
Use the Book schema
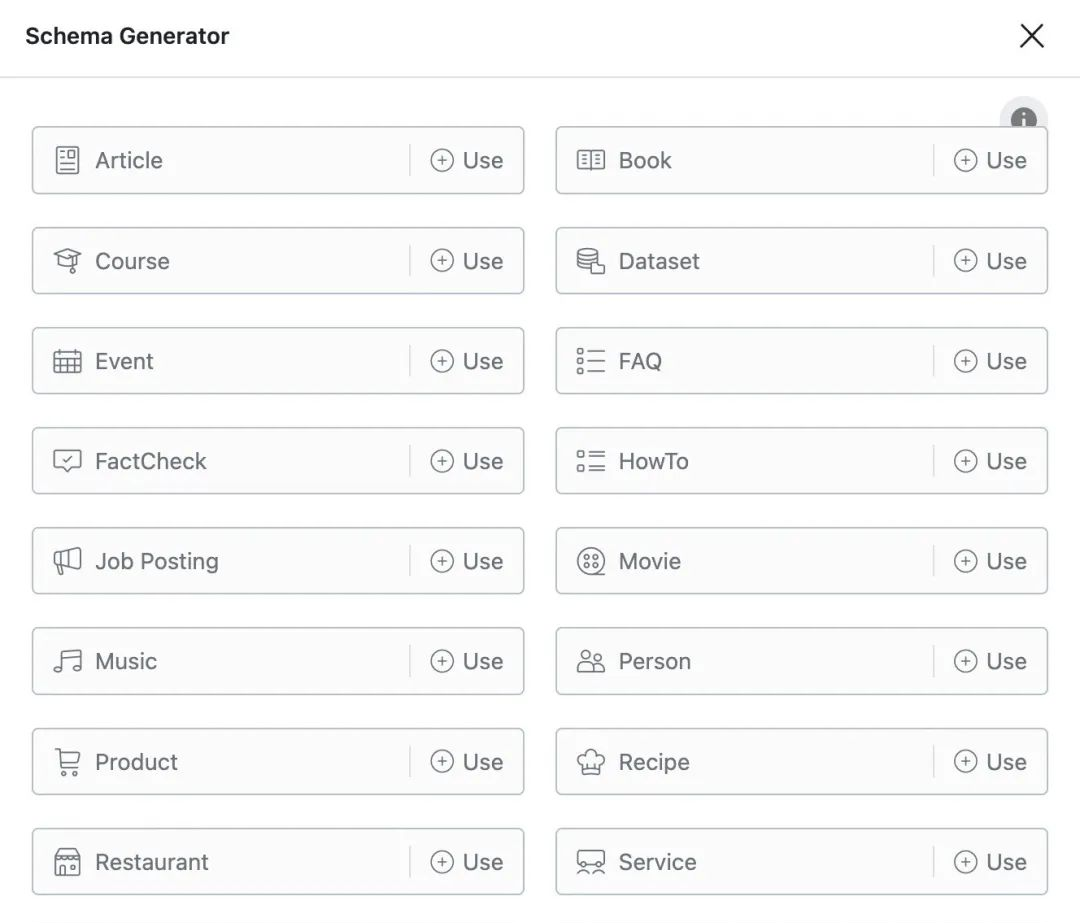[x=990, y=160]
